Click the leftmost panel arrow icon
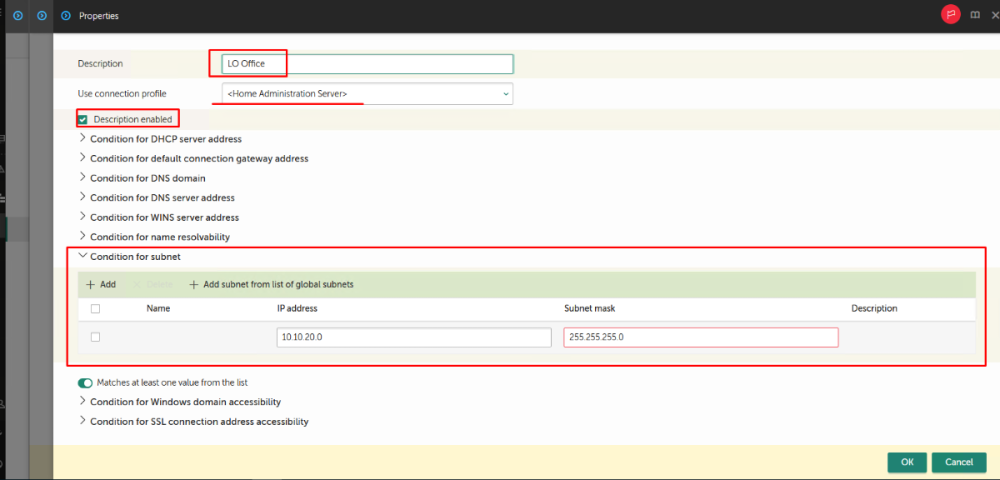This screenshot has height=480, width=1000. [x=17, y=16]
